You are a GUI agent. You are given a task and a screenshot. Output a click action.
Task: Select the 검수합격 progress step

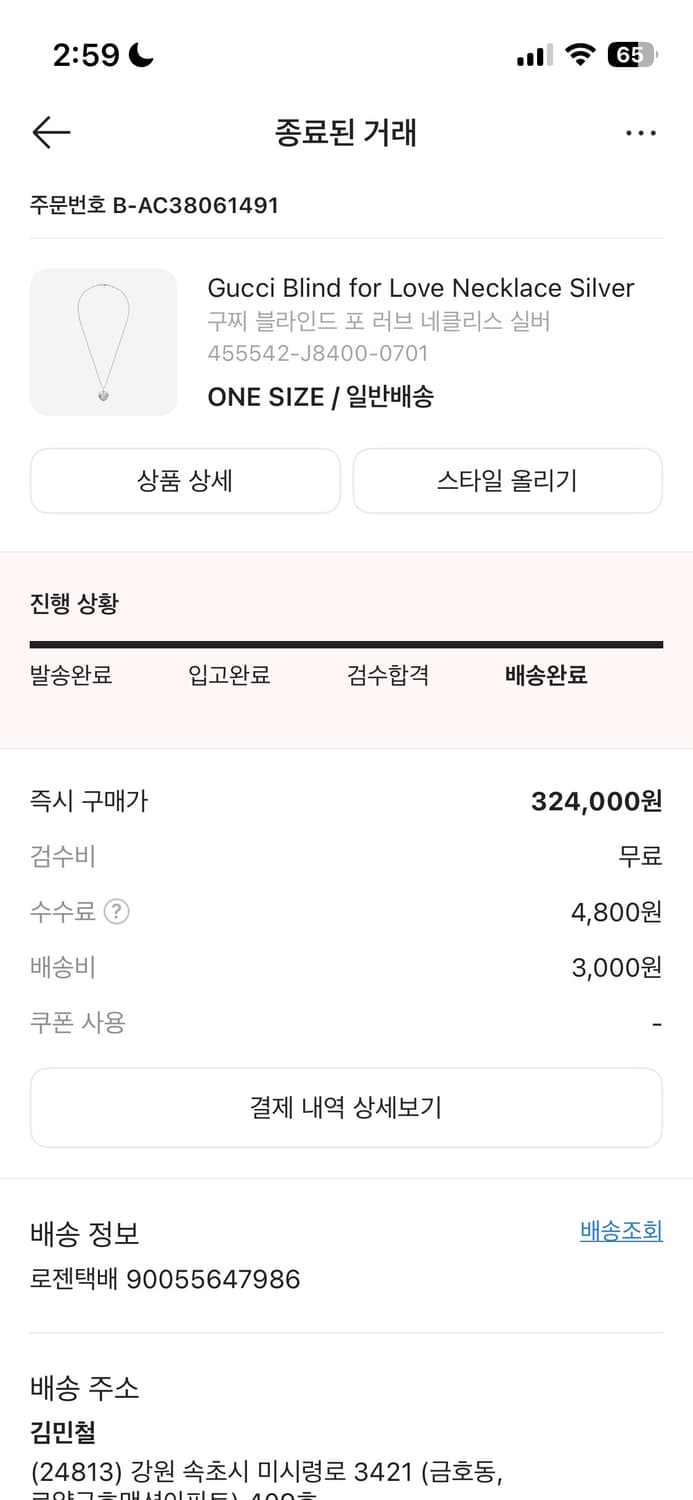click(x=388, y=675)
